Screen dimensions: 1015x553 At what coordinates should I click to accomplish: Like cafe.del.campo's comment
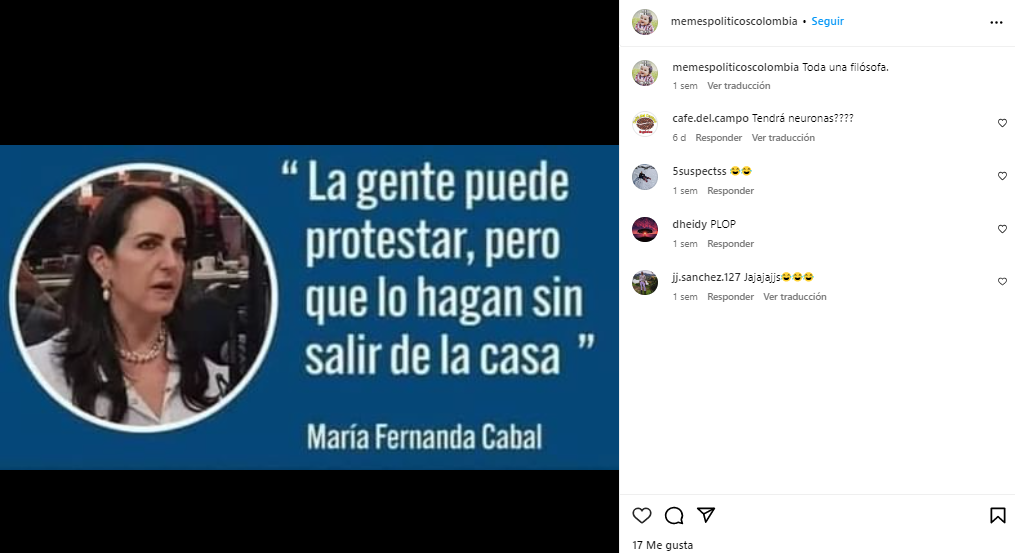coord(1002,123)
